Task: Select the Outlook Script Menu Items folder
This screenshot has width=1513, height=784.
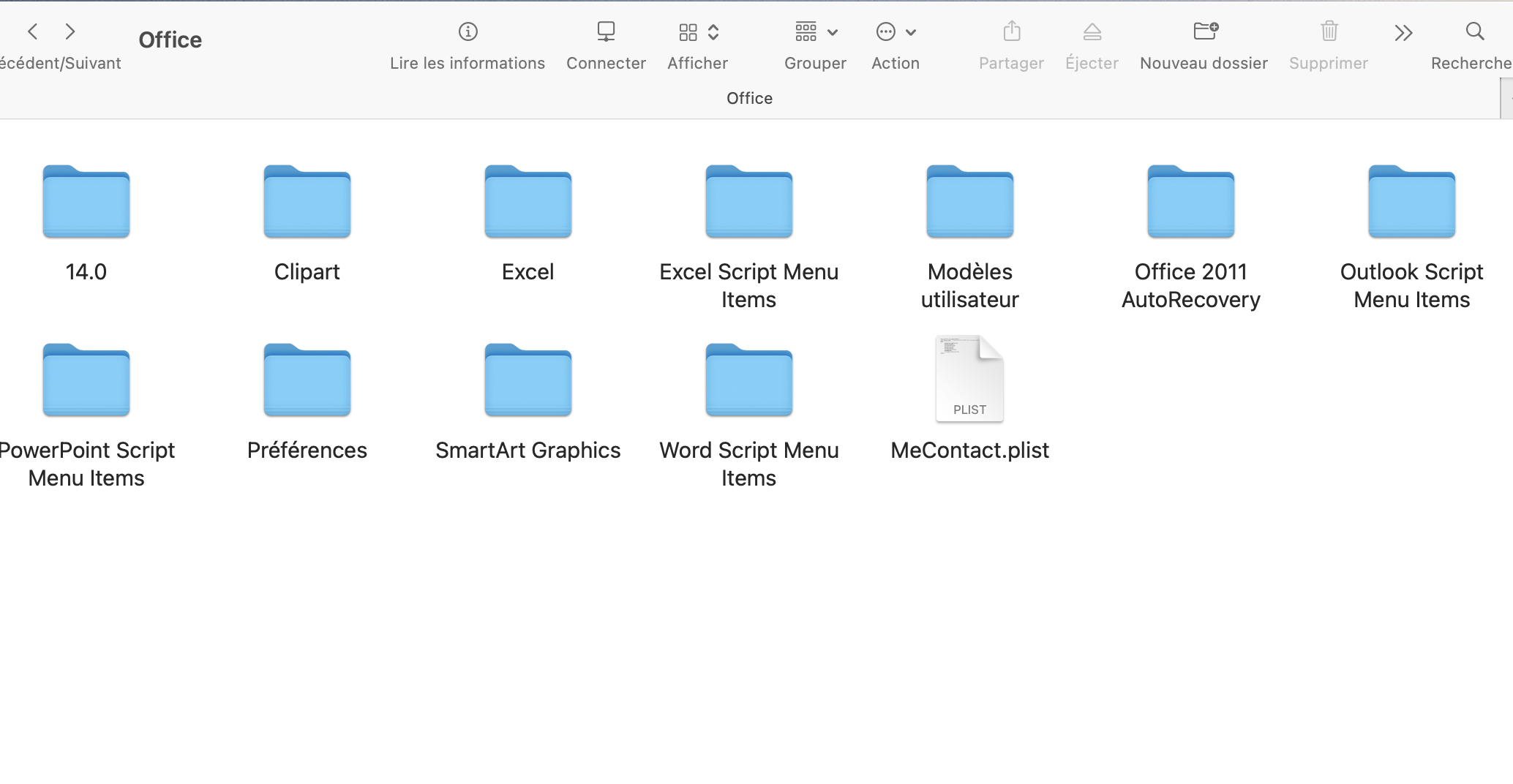Action: pyautogui.click(x=1412, y=201)
